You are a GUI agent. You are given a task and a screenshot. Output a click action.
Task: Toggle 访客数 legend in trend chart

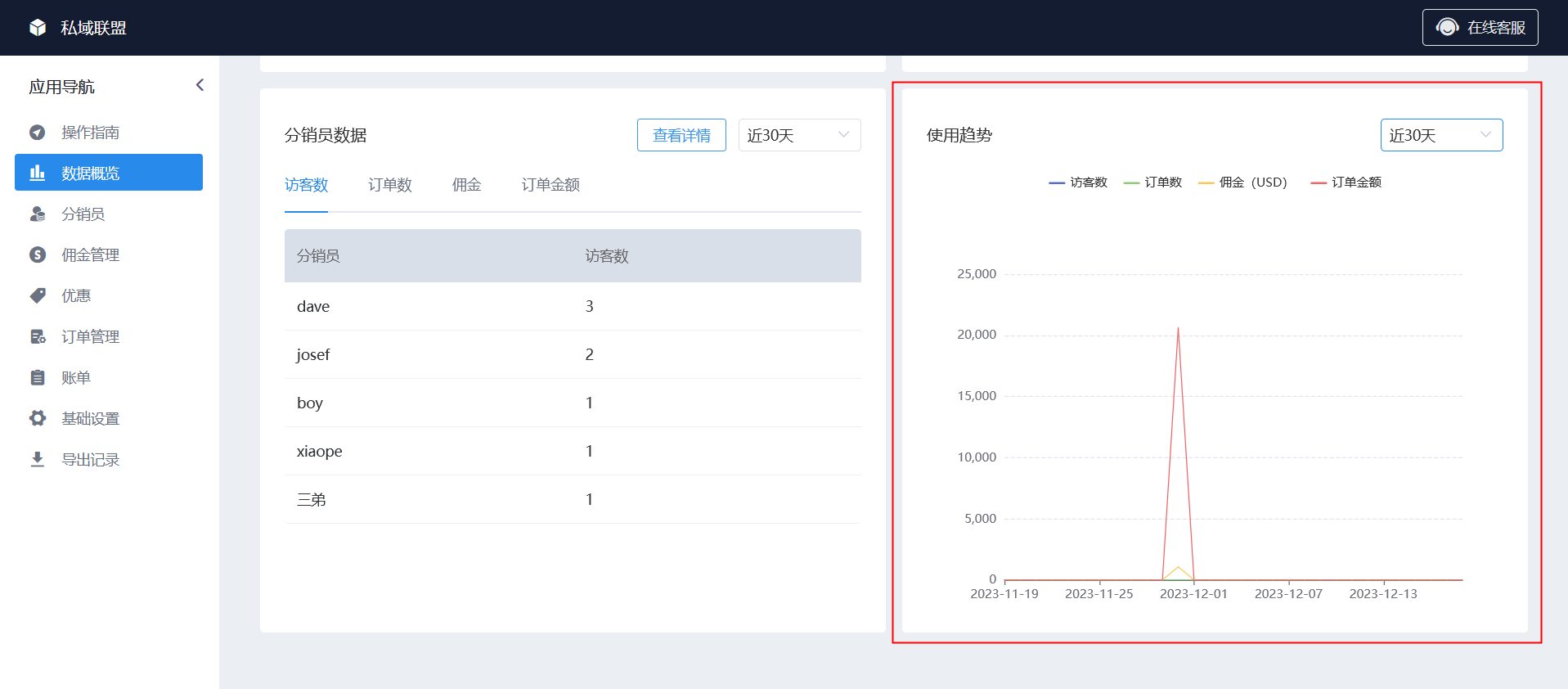[x=1078, y=182]
